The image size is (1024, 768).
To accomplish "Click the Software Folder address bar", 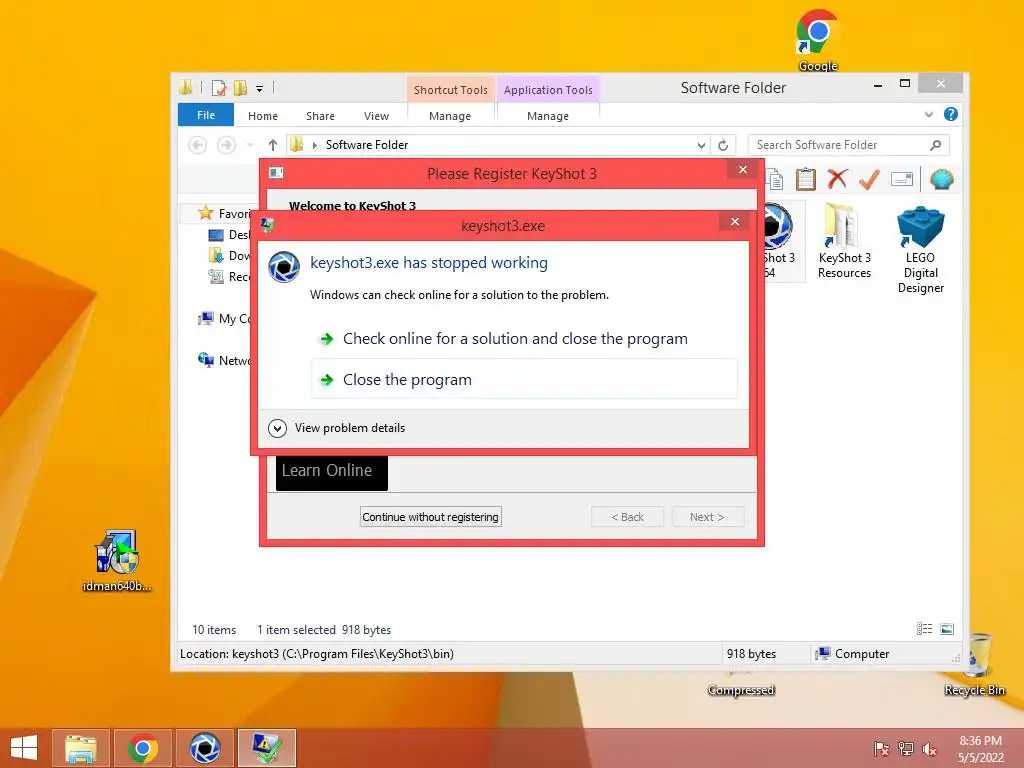I will tap(496, 145).
